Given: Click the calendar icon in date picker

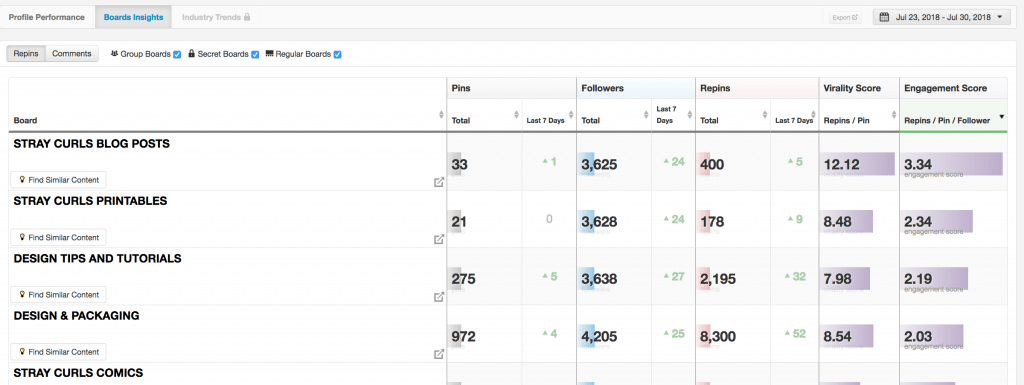Looking at the screenshot, I should point(885,18).
